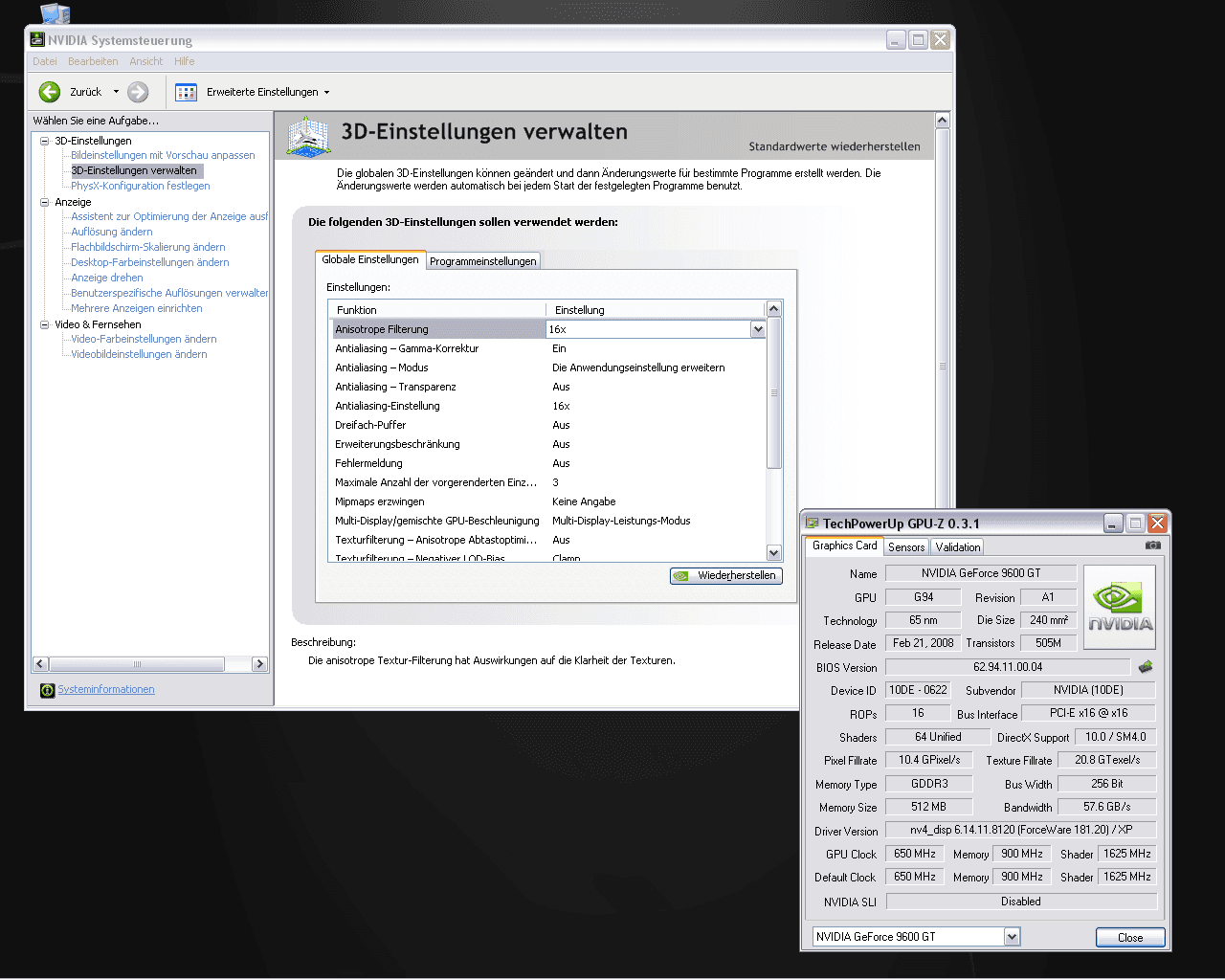
Task: Open the Validation tab in GPU-Z
Action: click(958, 547)
